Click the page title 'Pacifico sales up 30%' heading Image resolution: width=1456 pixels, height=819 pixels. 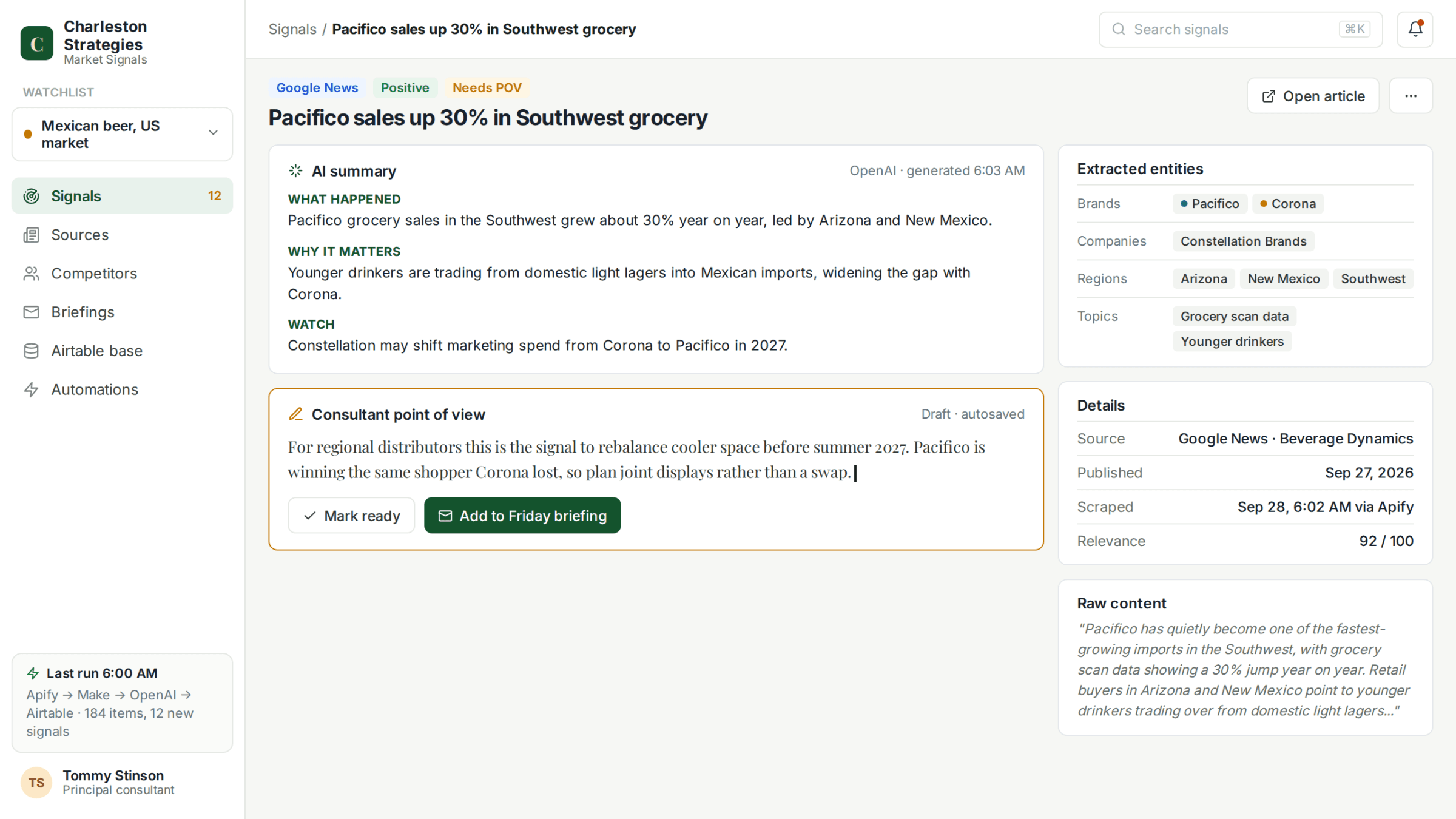(x=488, y=118)
